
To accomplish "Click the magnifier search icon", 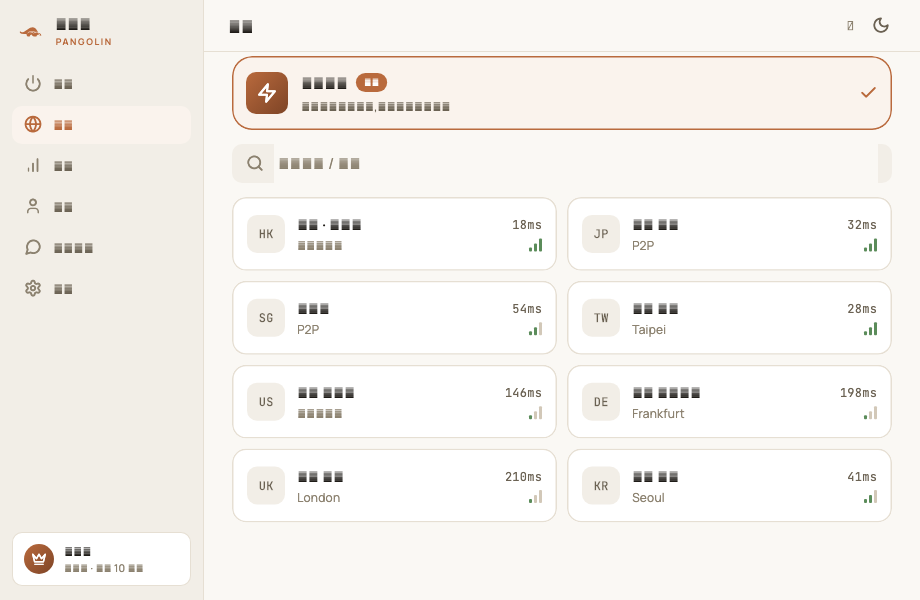I will [x=255, y=163].
